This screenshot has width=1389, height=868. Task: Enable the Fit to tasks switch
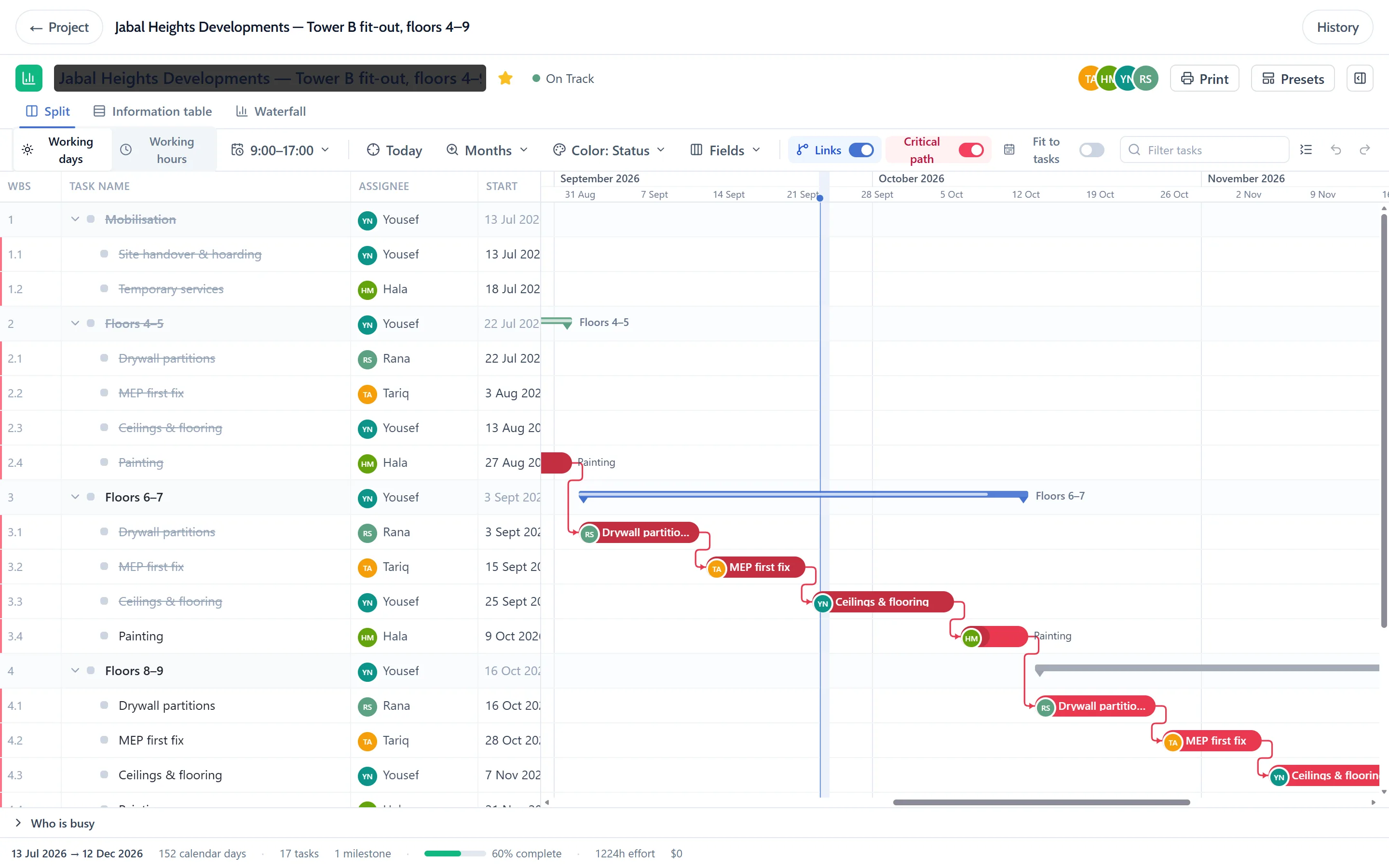point(1091,150)
